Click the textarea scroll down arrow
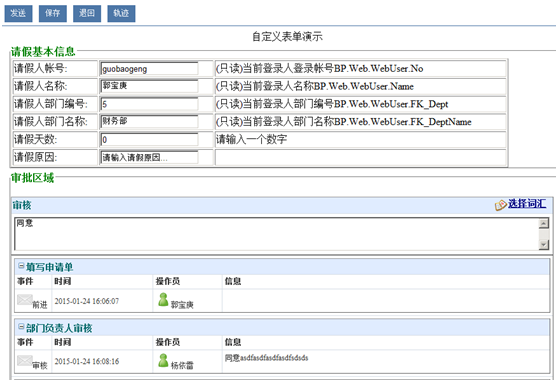 pos(544,245)
